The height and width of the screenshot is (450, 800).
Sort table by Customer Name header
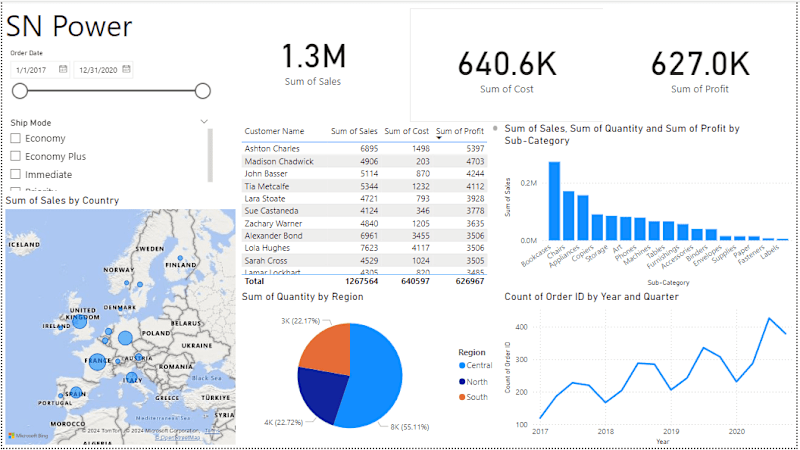click(274, 131)
